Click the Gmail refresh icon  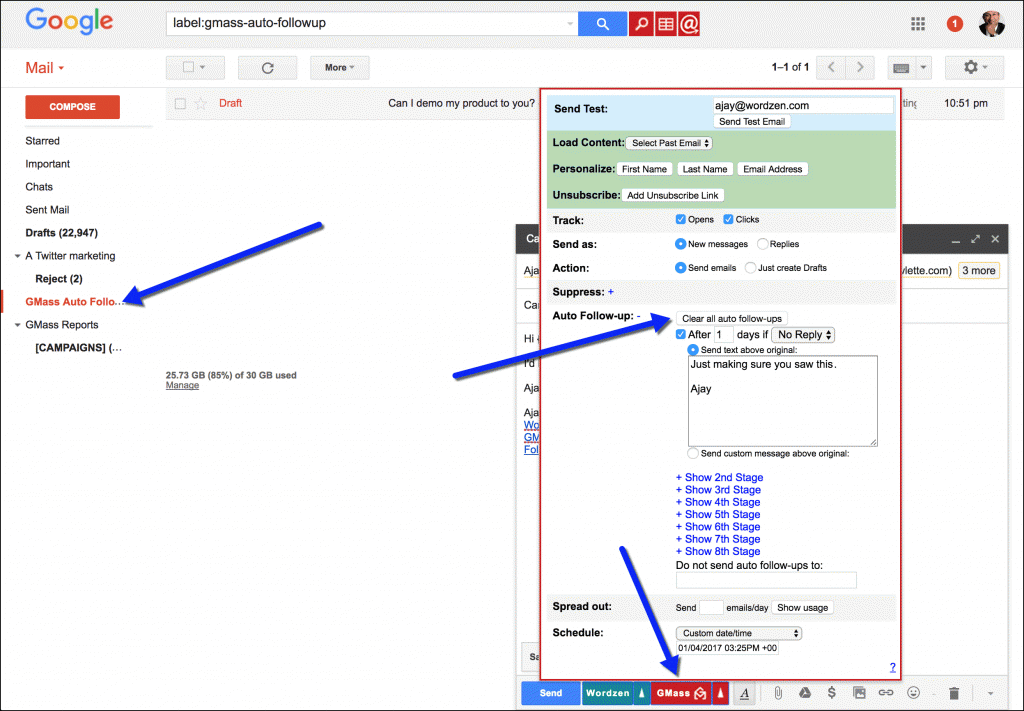267,68
